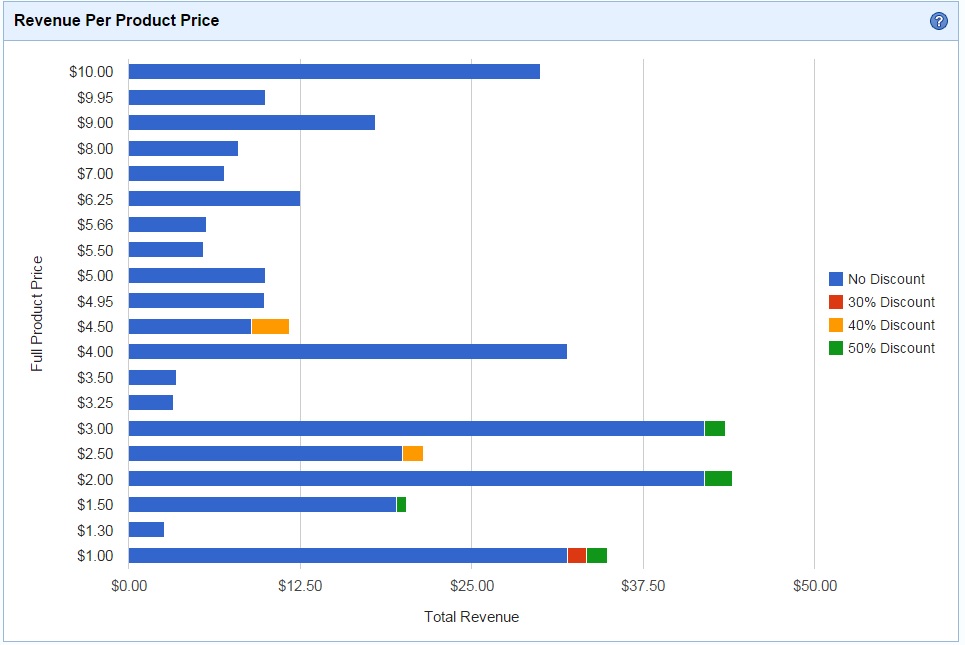Viewport: 965px width, 645px height.
Task: Click the blue bar for $5.50
Action: [x=166, y=250]
